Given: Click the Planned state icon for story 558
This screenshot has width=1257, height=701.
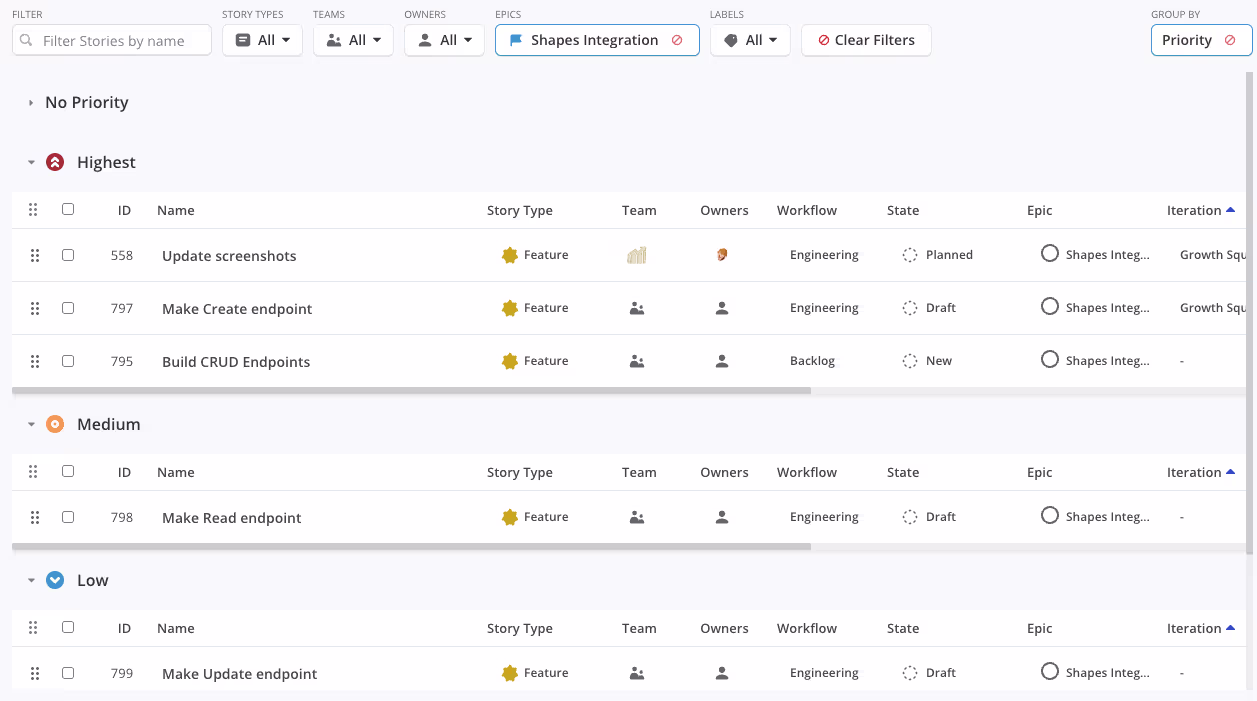Looking at the screenshot, I should pyautogui.click(x=910, y=255).
